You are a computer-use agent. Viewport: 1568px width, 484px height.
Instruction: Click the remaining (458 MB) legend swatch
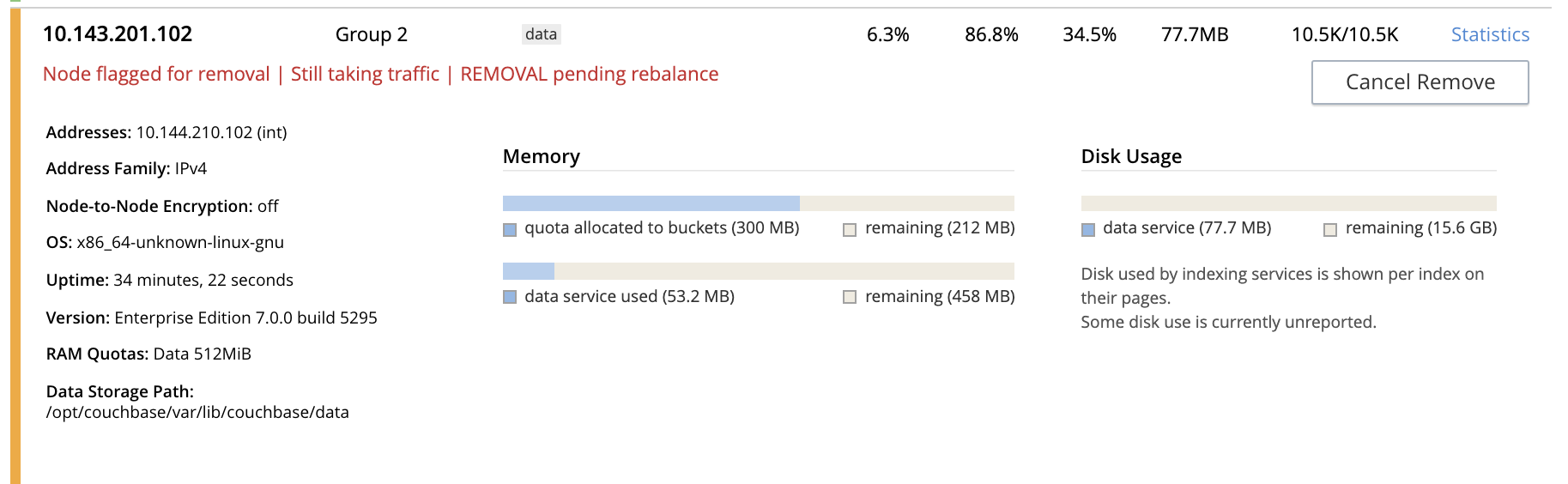(x=850, y=297)
